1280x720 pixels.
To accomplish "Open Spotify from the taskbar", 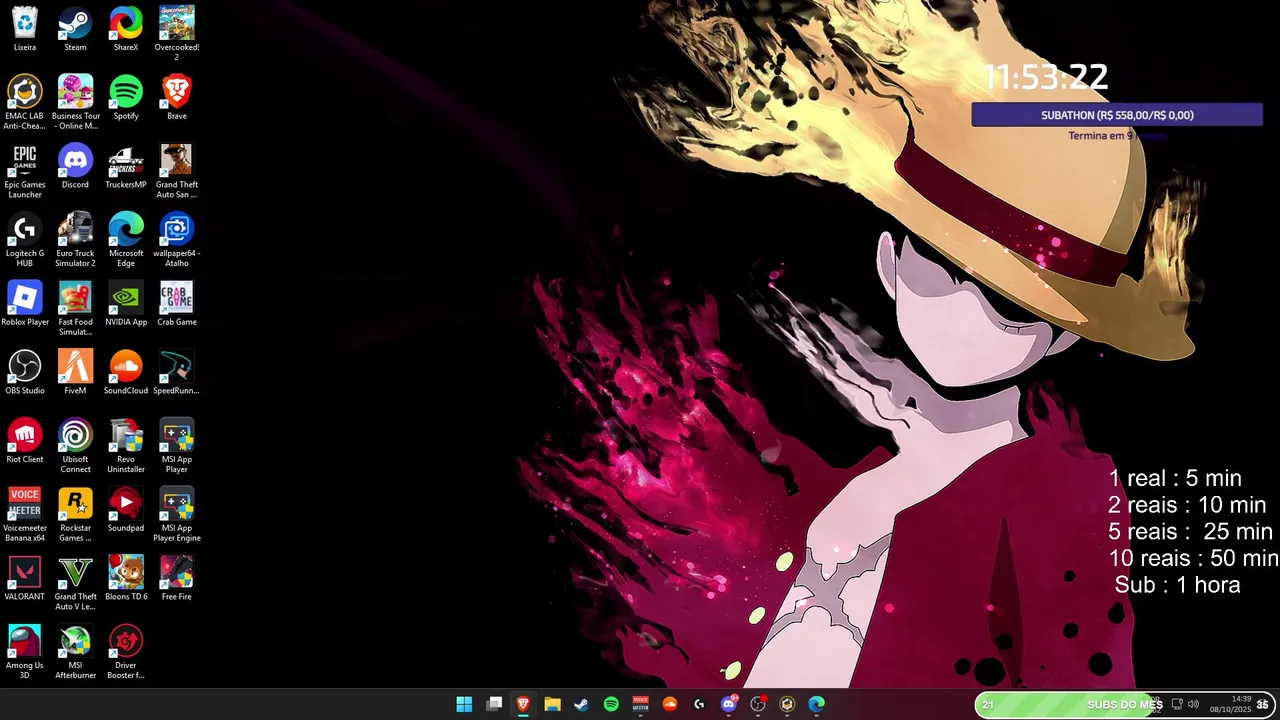I will tap(611, 704).
